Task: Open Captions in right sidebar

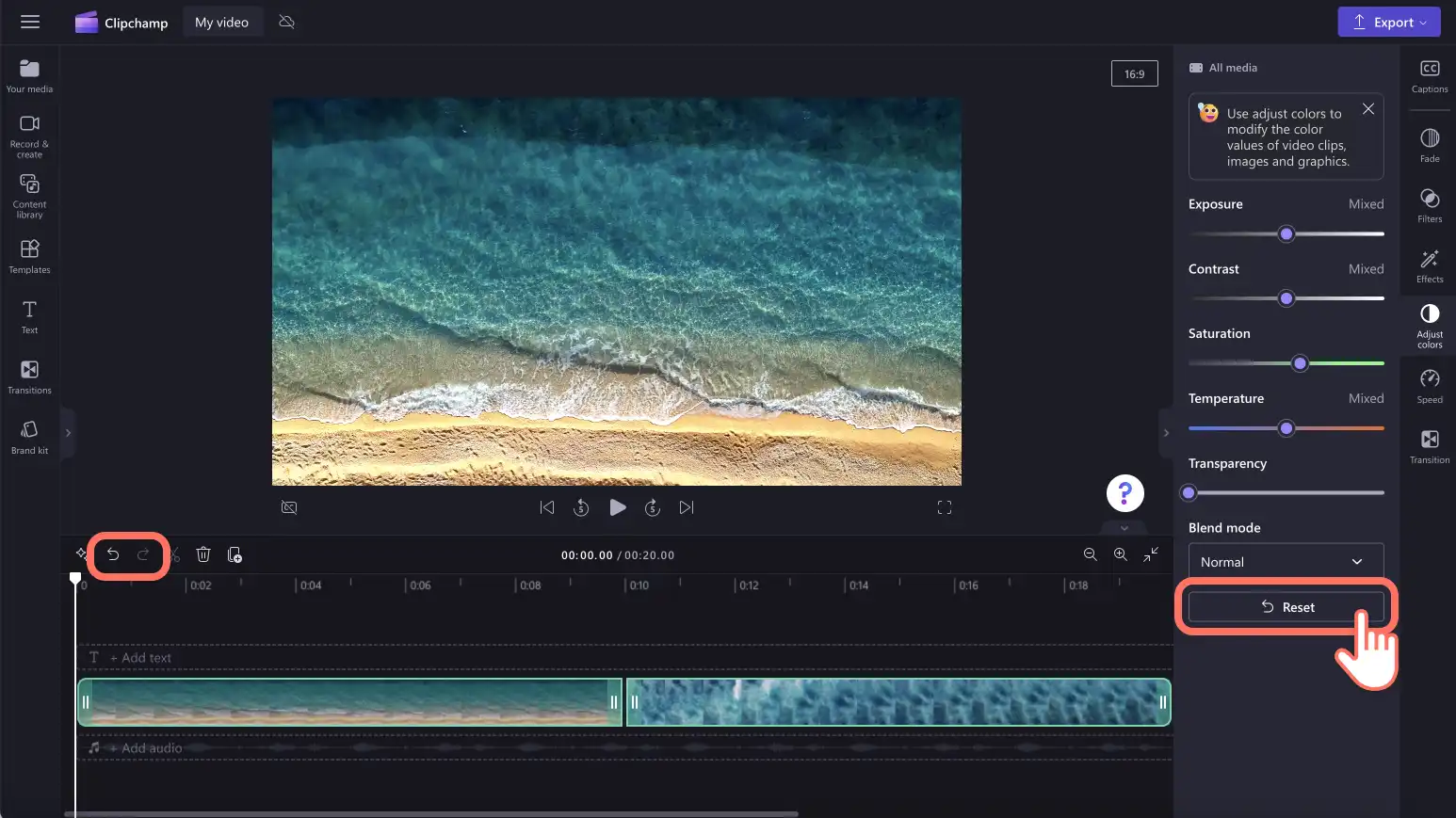Action: 1430,75
